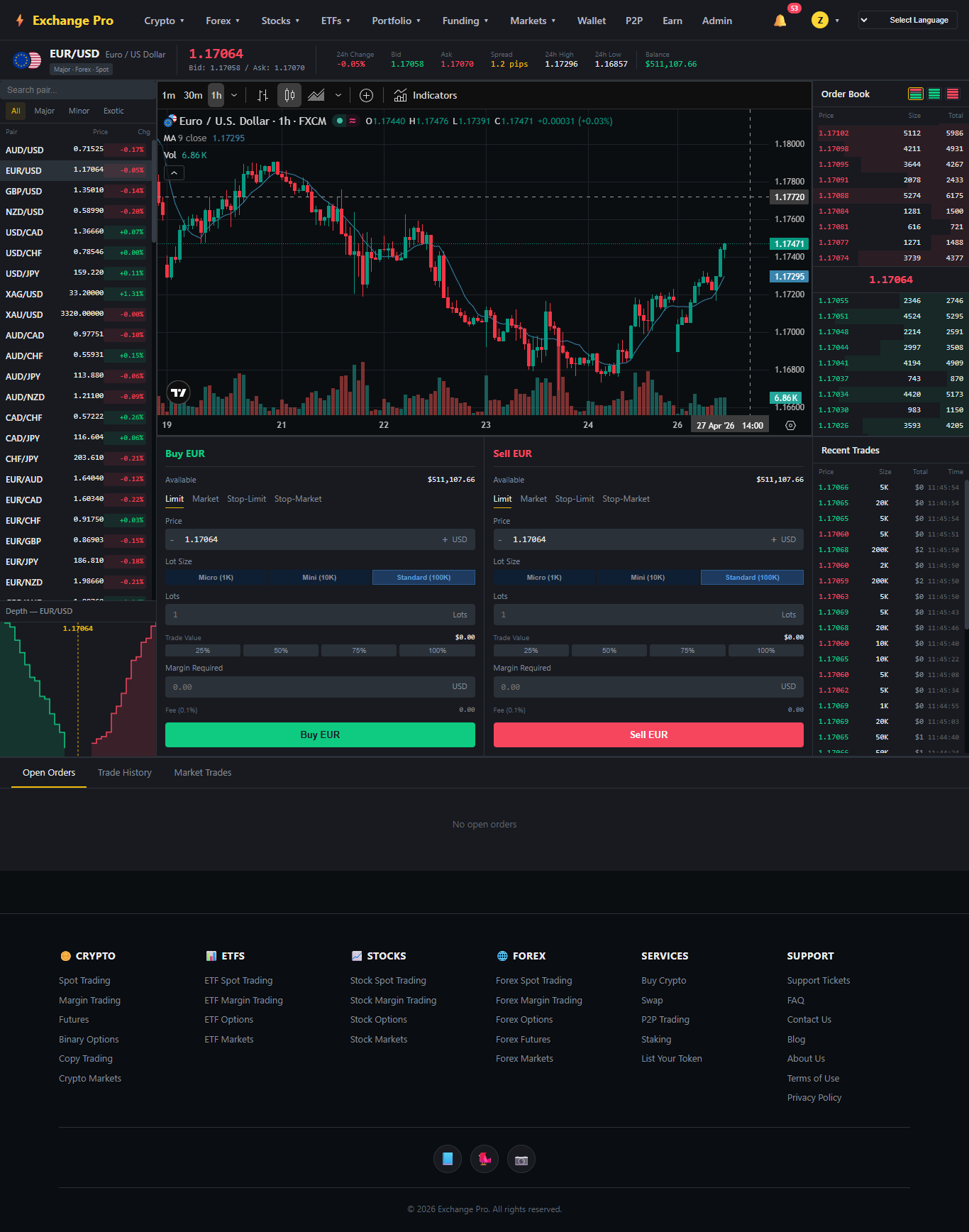Collapse the indicator legend chevron on the chart
Image resolution: width=969 pixels, height=1232 pixels.
tap(175, 172)
